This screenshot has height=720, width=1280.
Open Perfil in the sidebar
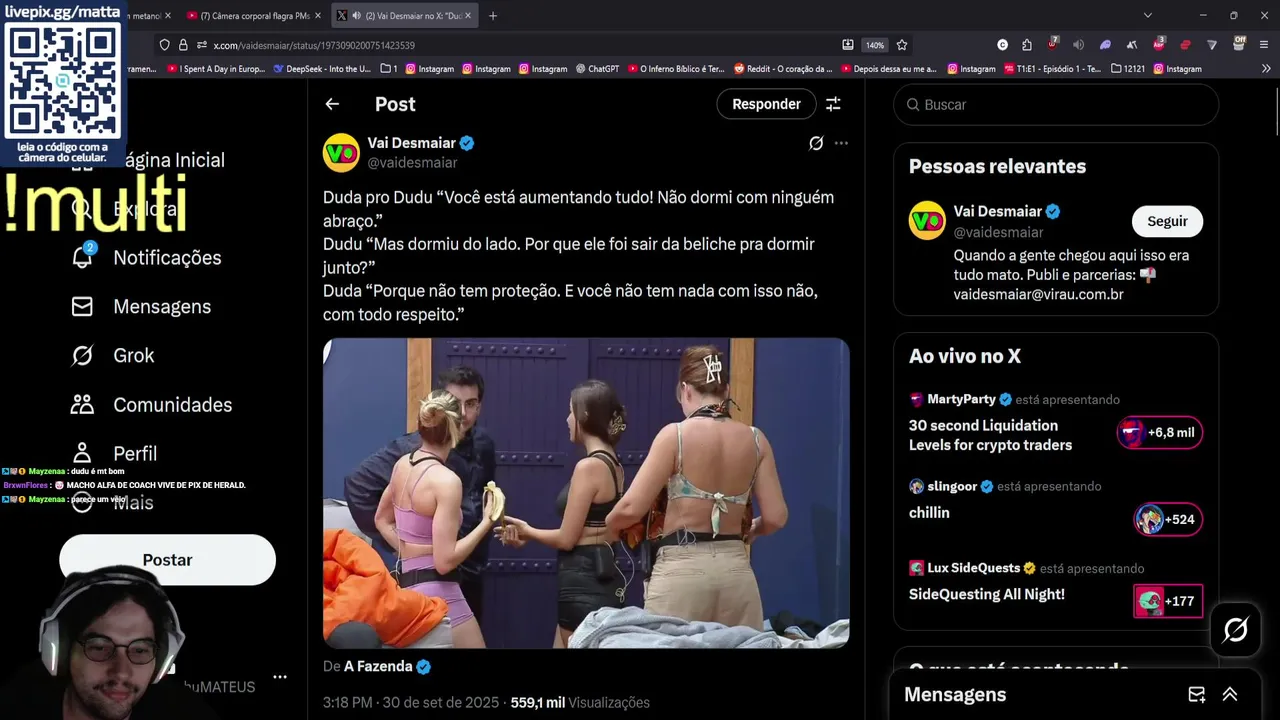tap(114, 453)
